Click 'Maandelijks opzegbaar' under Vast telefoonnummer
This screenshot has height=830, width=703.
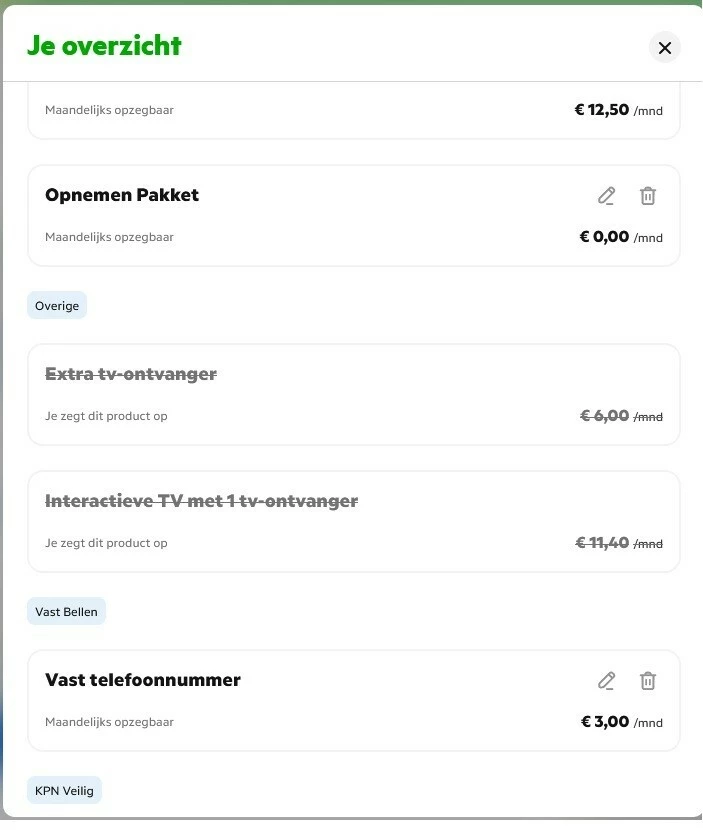click(x=109, y=722)
